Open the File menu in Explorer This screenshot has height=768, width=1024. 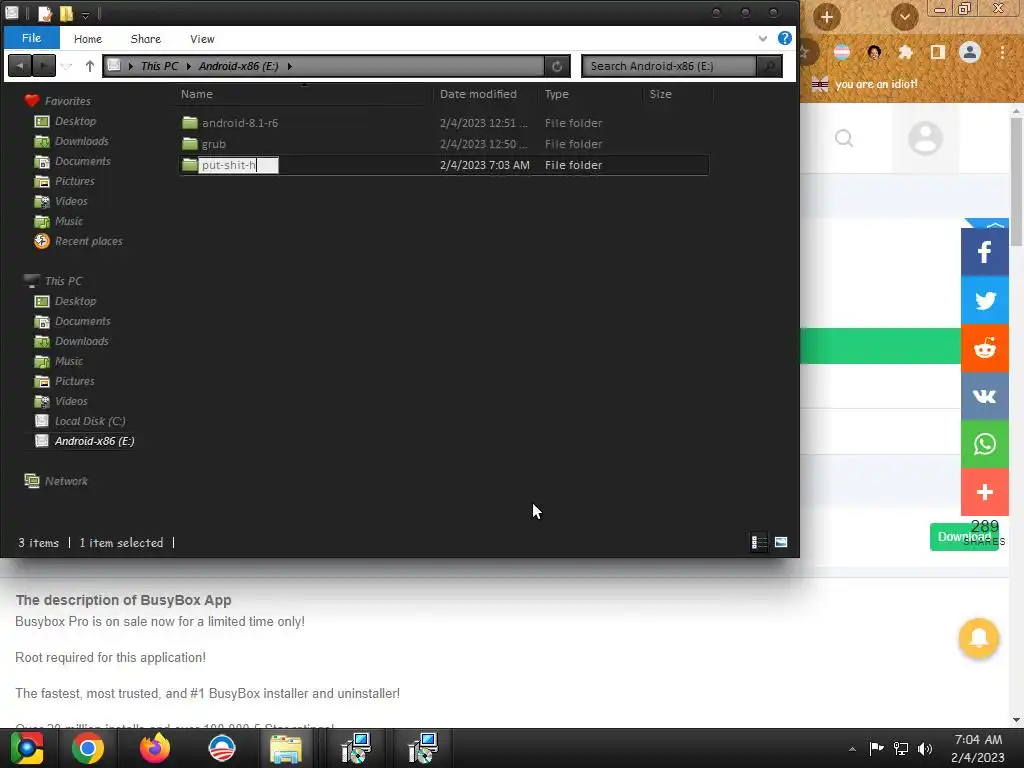point(31,38)
